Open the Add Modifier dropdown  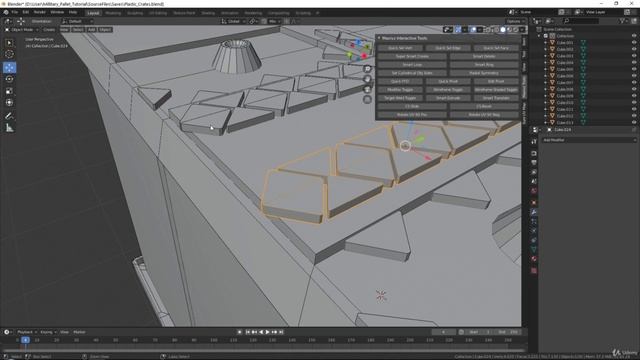589,140
